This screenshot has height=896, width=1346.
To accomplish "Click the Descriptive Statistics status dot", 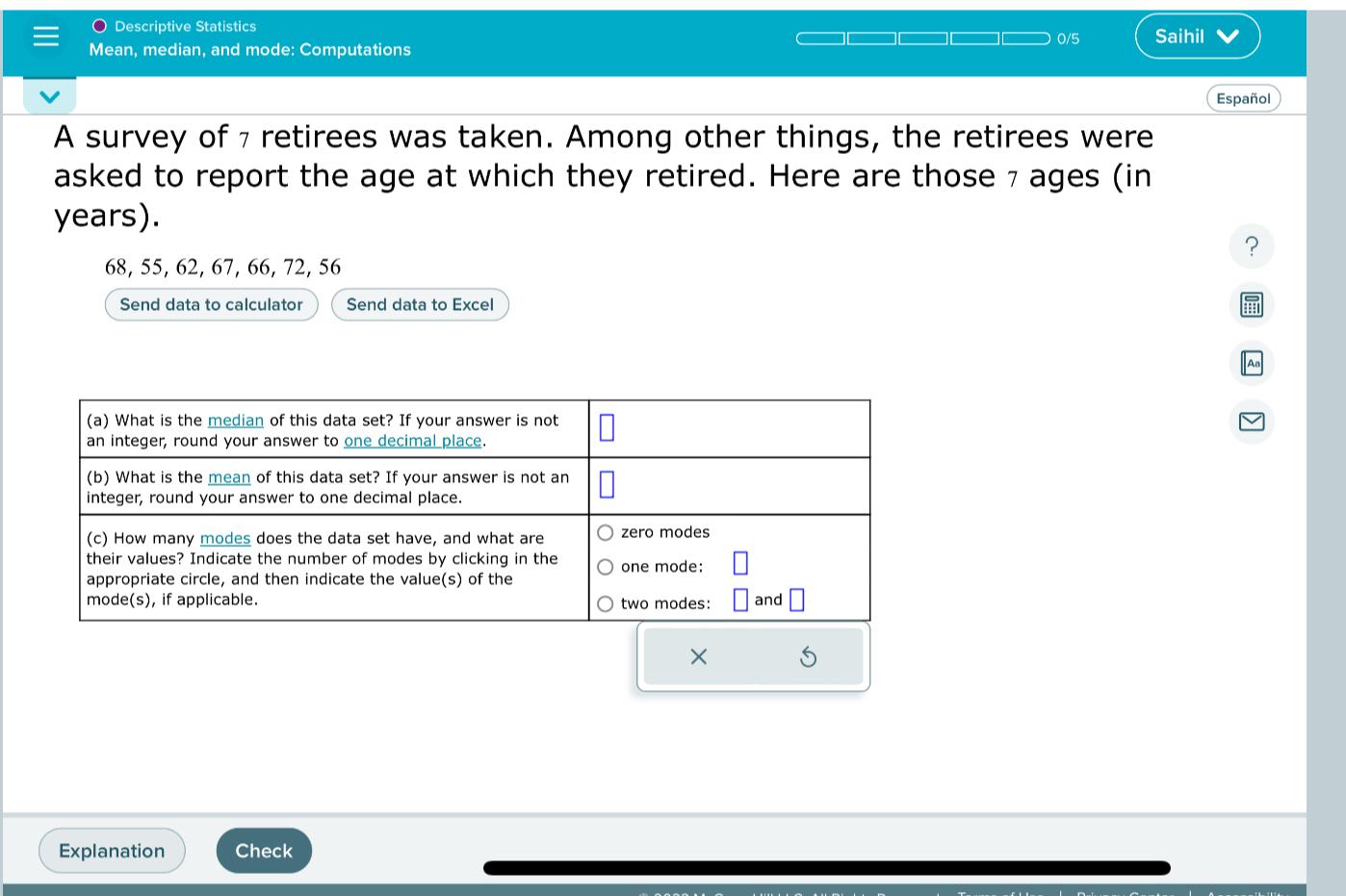I will click(98, 26).
